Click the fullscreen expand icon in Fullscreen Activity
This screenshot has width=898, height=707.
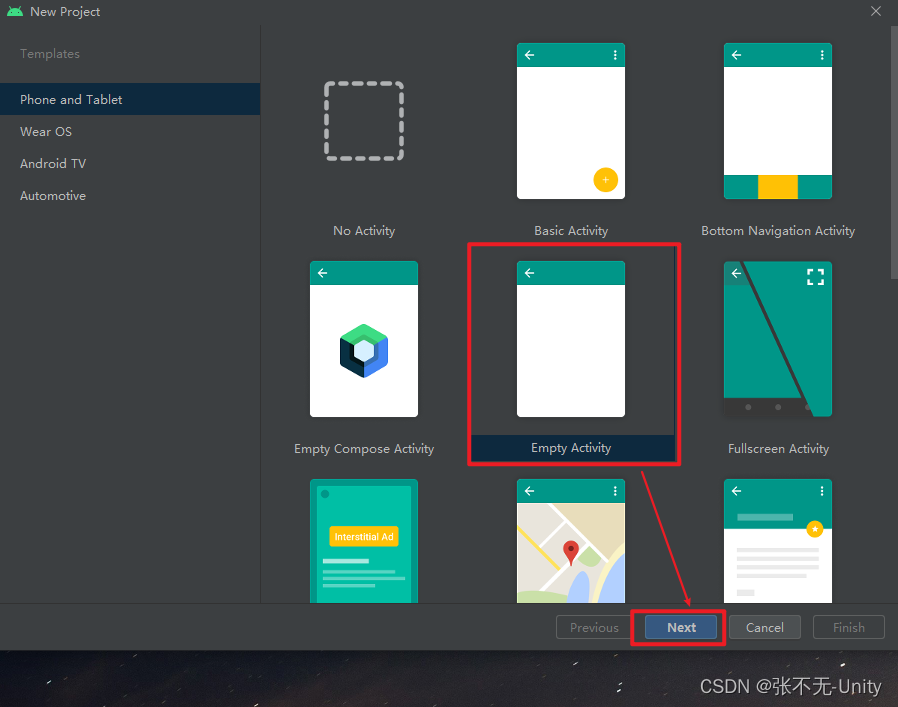(816, 277)
